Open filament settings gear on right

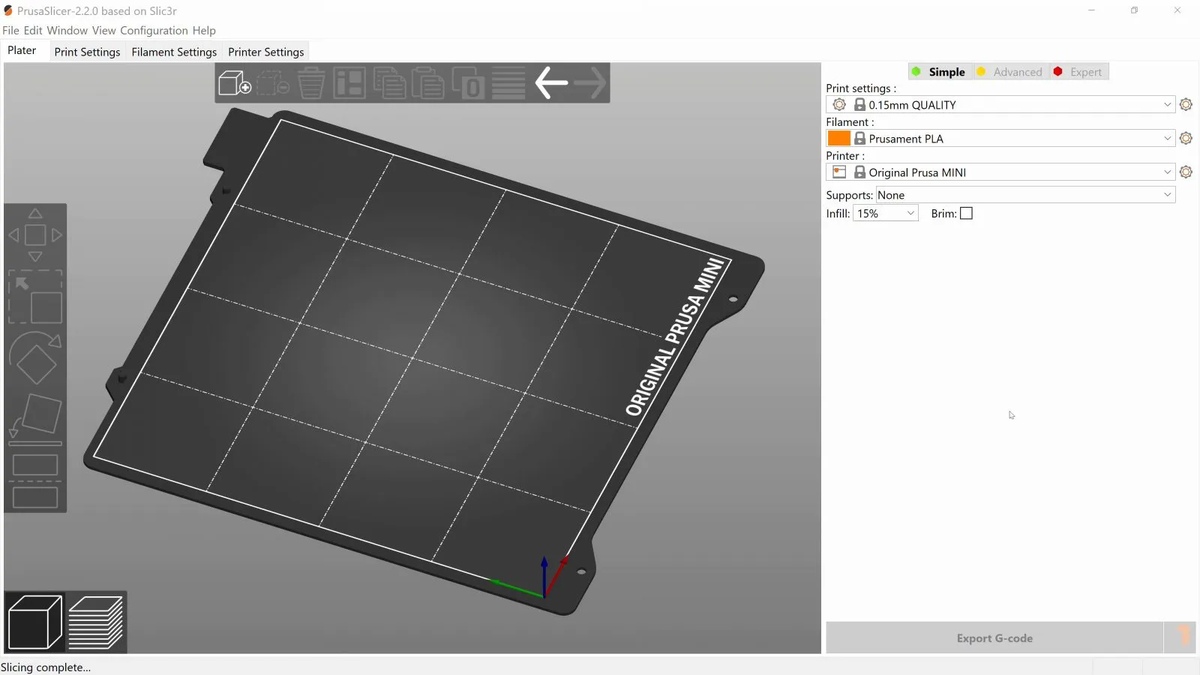1186,138
